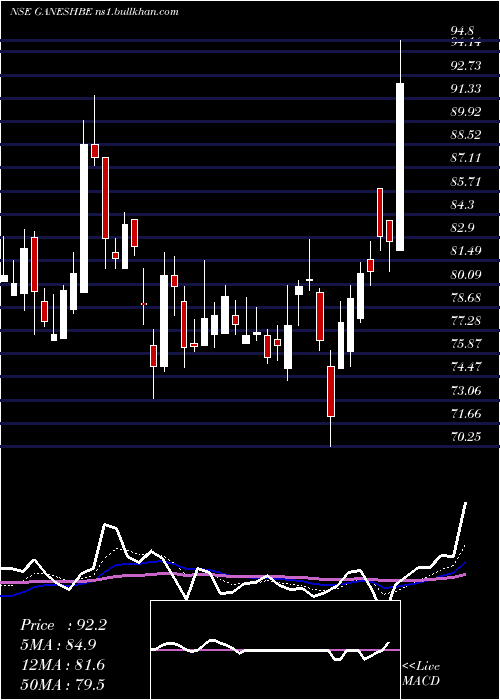Click the 78.68 price axis label

tap(466, 298)
